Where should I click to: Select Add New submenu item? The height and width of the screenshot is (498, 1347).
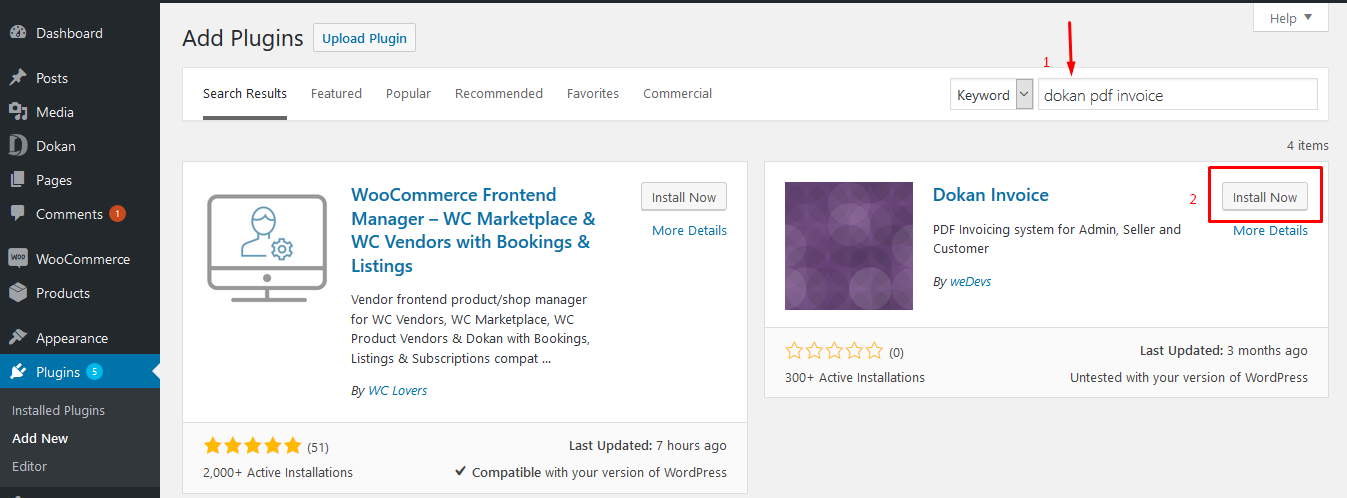[40, 438]
